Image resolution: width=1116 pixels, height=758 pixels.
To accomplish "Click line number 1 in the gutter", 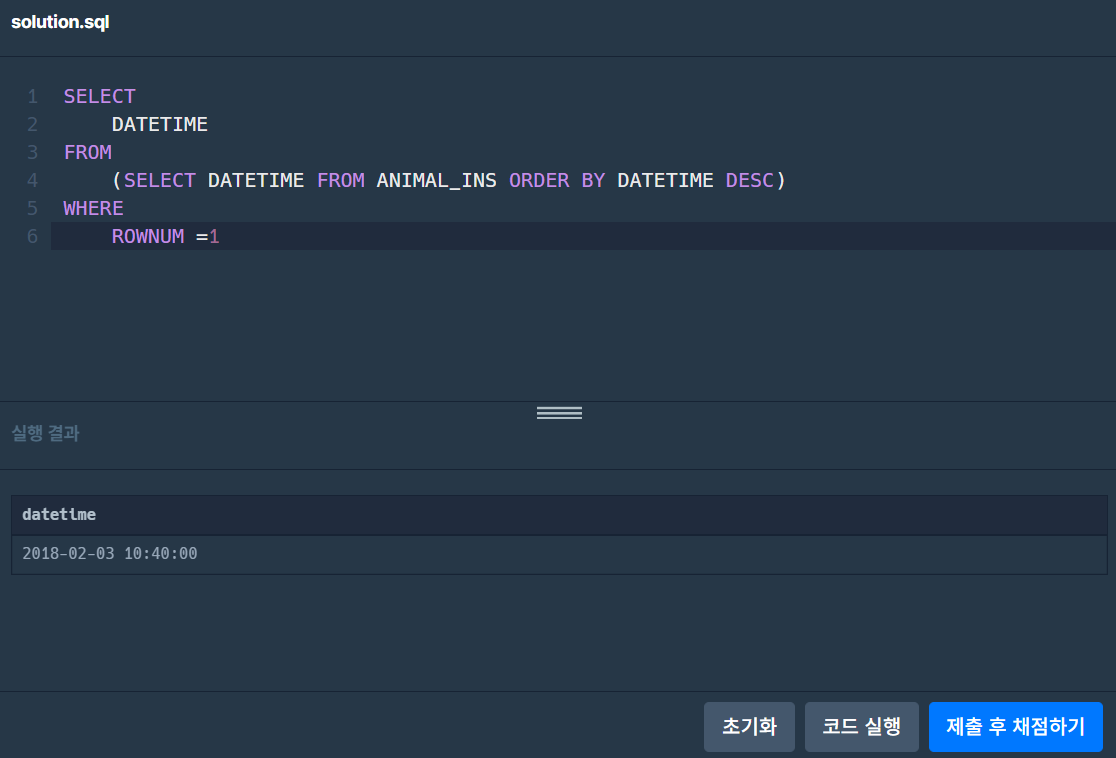I will [32, 96].
